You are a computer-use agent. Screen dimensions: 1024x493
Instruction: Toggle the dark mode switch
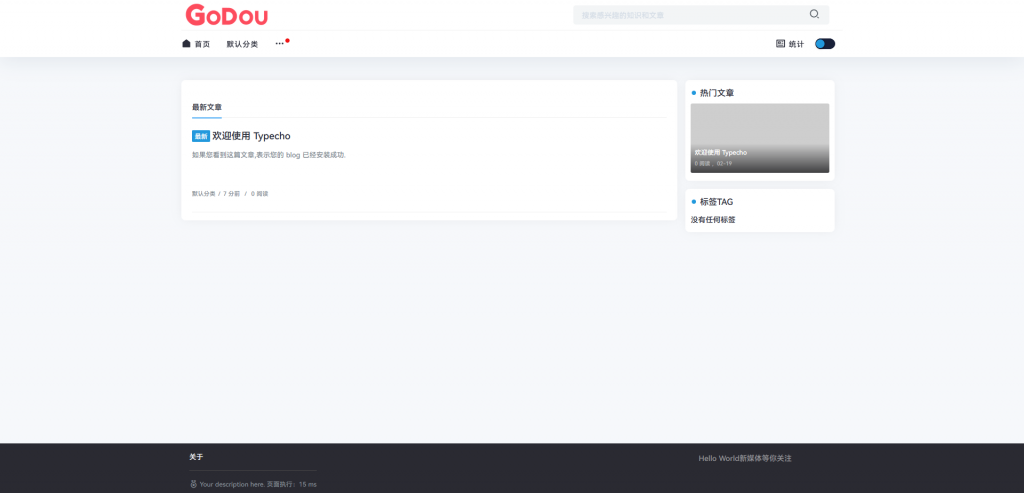tap(825, 44)
